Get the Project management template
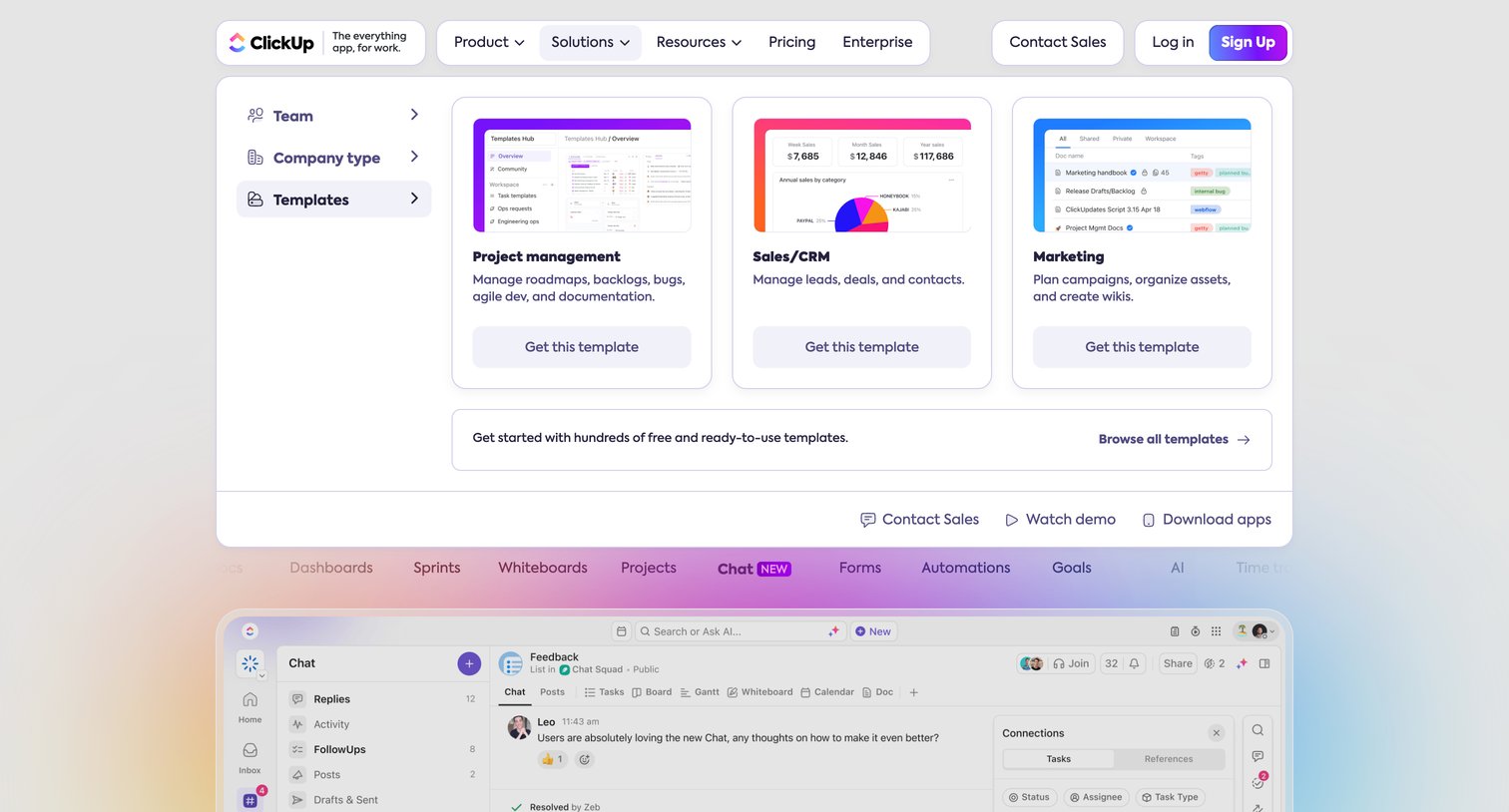The image size is (1509, 812). pyautogui.click(x=582, y=347)
